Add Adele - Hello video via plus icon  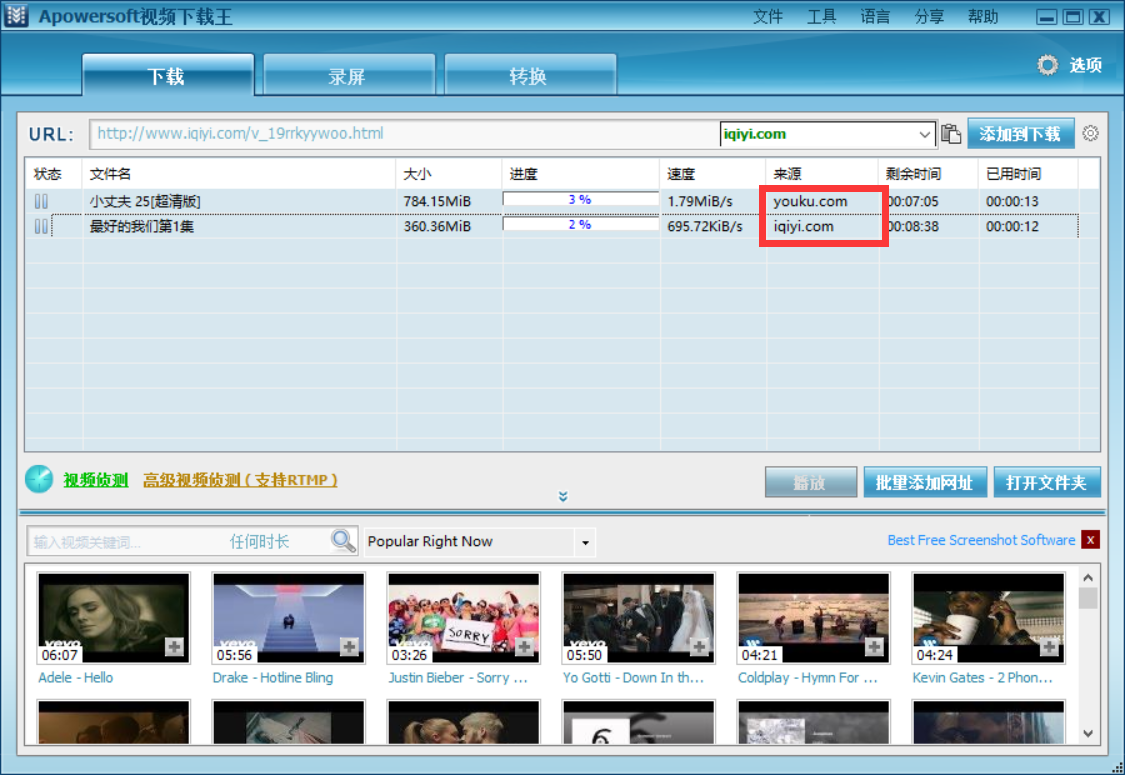tap(174, 648)
